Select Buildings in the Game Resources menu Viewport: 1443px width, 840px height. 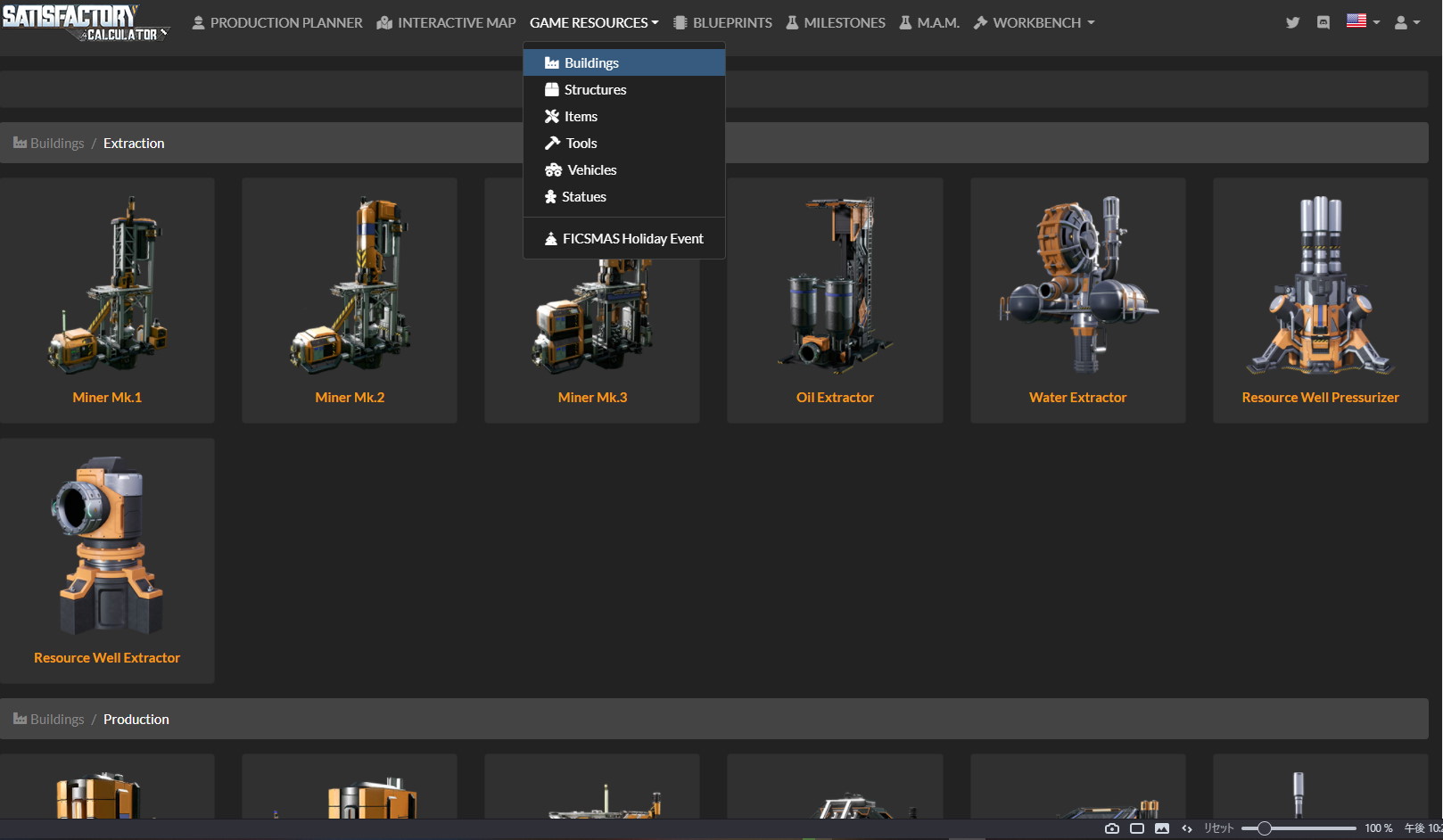tap(624, 62)
